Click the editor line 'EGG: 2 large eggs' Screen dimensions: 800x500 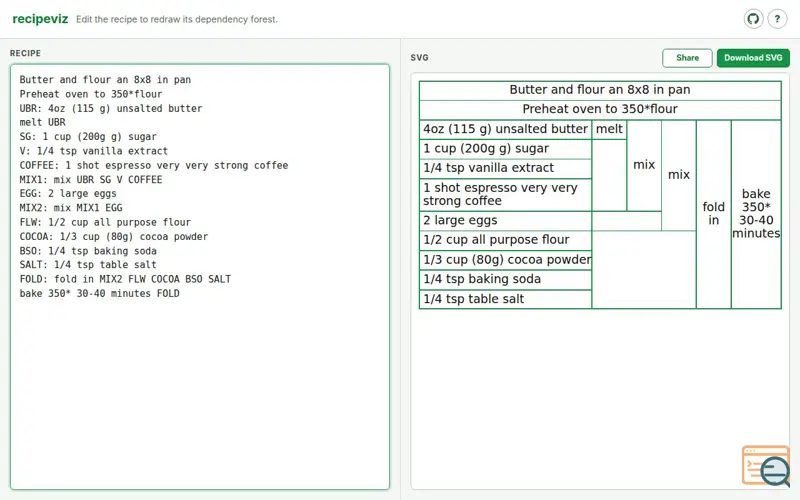(x=68, y=194)
